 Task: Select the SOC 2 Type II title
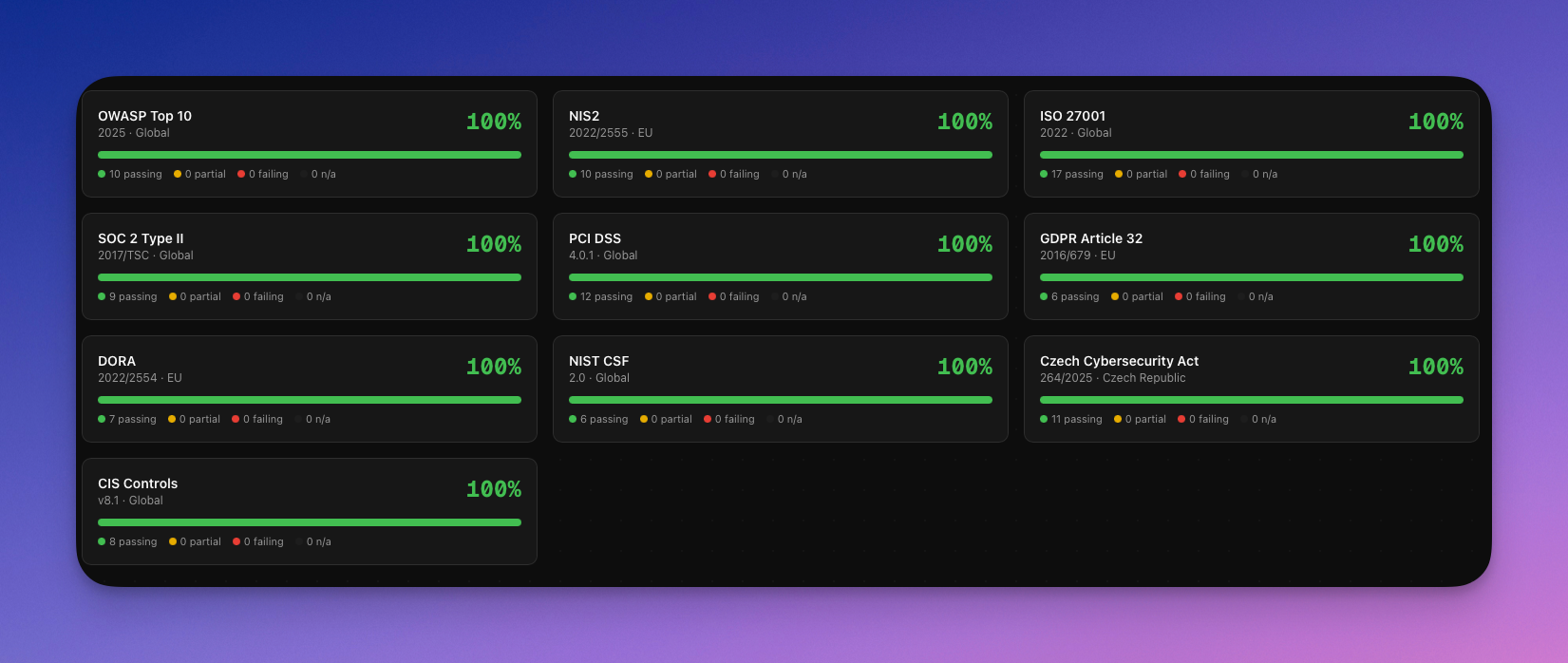[x=141, y=238]
